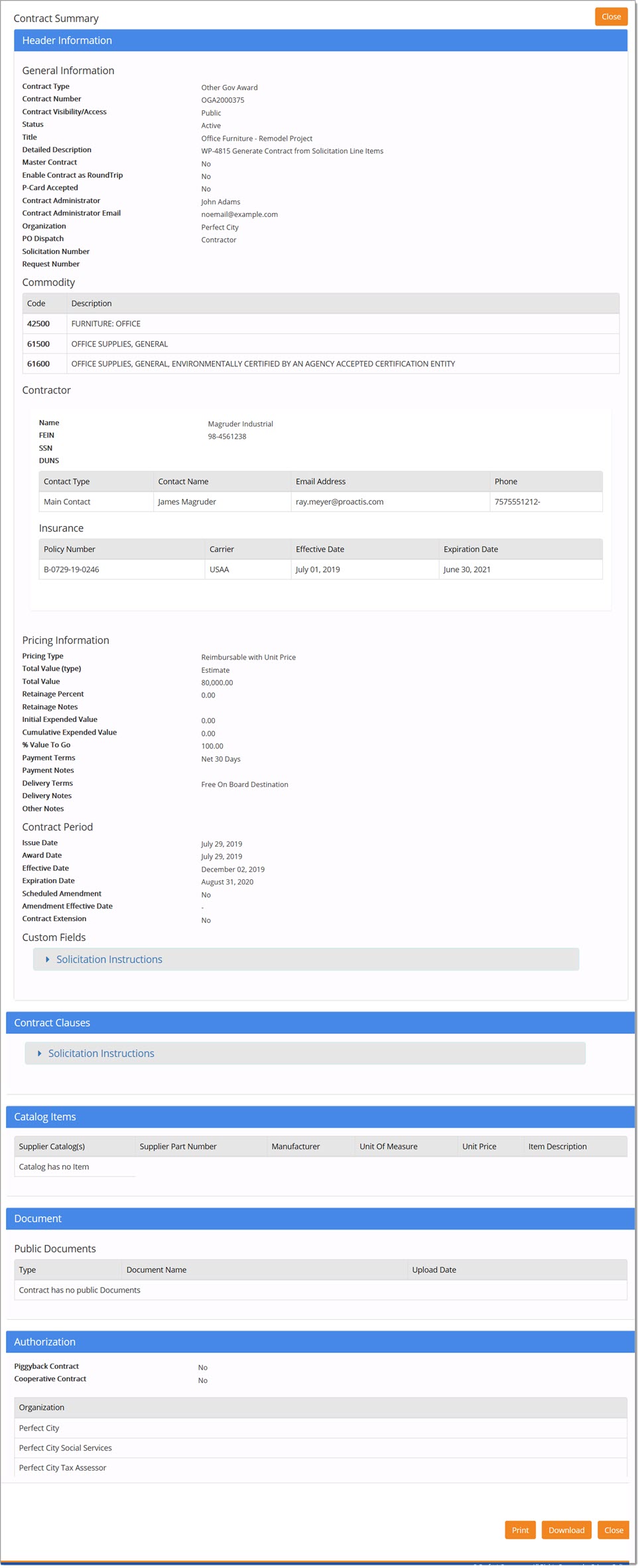The width and height of the screenshot is (640, 1568).
Task: Click Perfect City Tax Assessor row
Action: coord(320,1468)
